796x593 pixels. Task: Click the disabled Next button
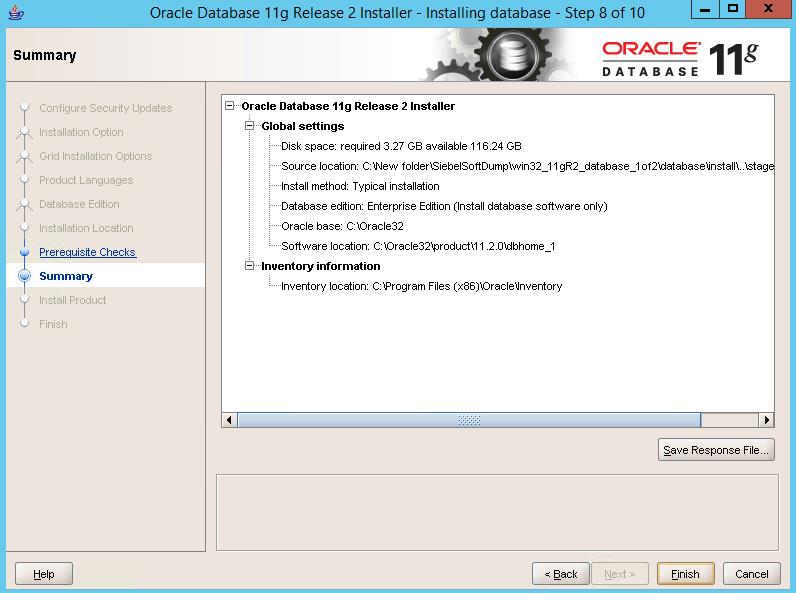coord(619,574)
